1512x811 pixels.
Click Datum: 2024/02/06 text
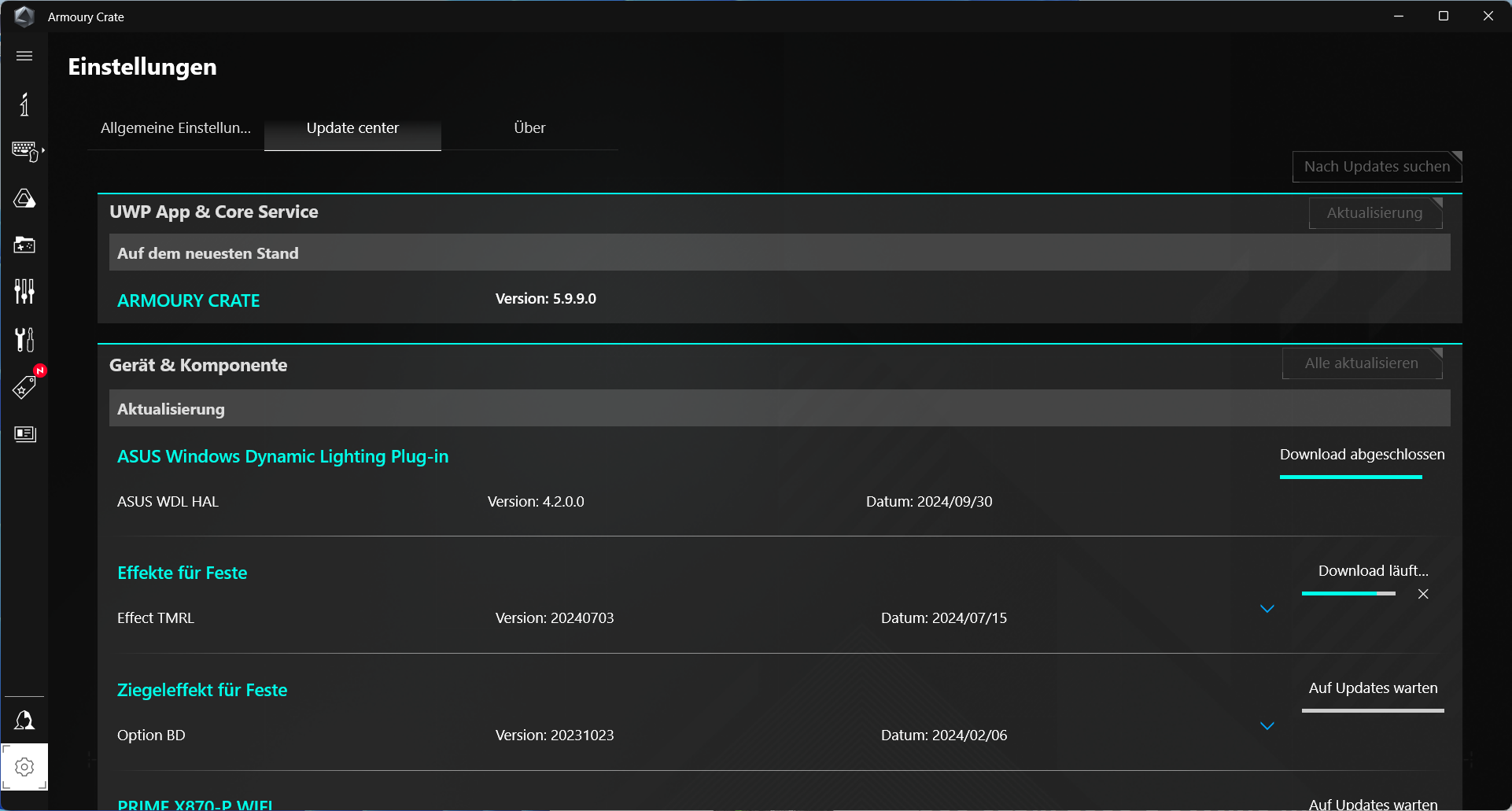[x=944, y=735]
